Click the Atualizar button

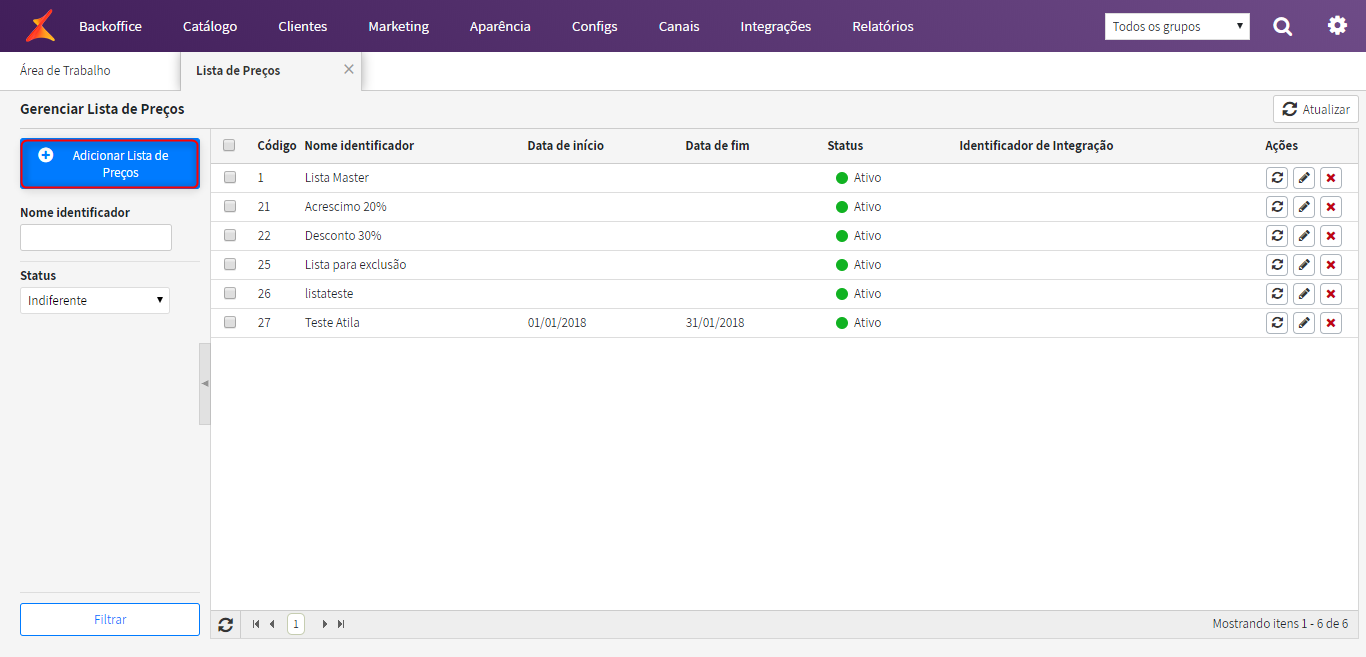pyautogui.click(x=1315, y=109)
